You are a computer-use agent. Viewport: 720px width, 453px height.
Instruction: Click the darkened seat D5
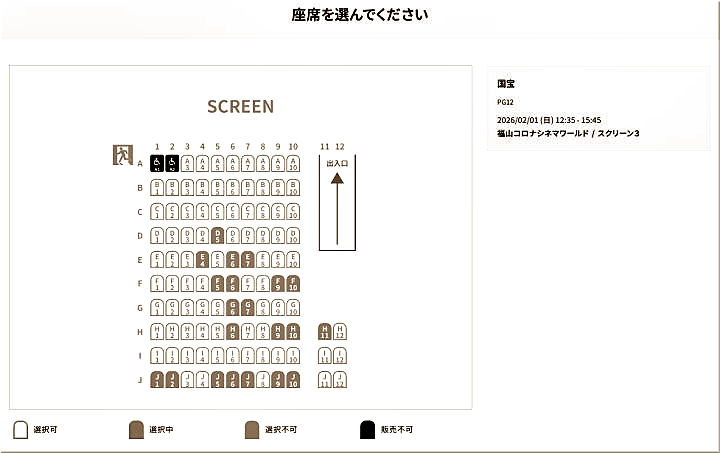pos(217,235)
